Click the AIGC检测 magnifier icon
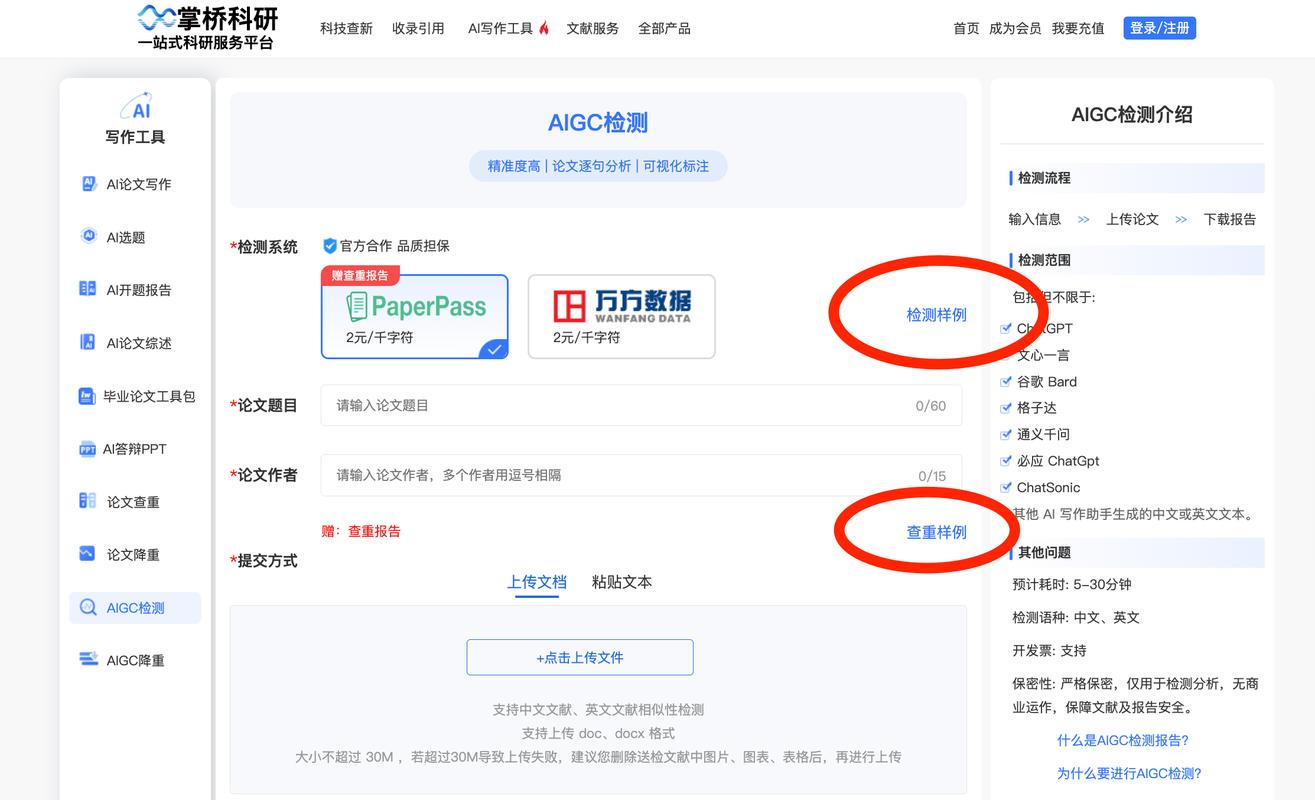 click(88, 607)
